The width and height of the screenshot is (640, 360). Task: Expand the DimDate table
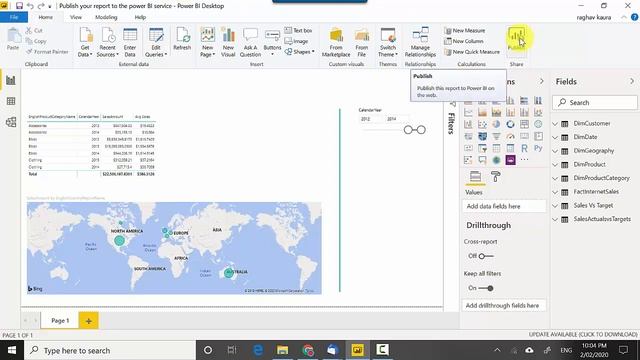(x=555, y=137)
